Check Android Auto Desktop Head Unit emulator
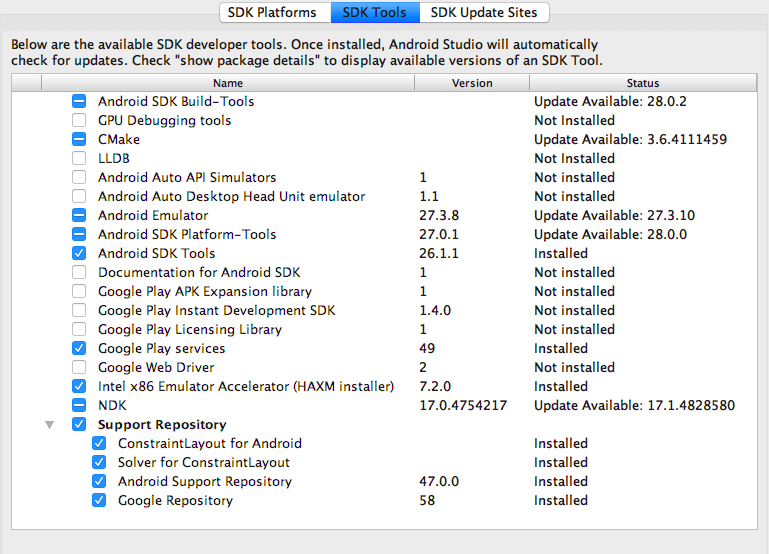 point(79,196)
